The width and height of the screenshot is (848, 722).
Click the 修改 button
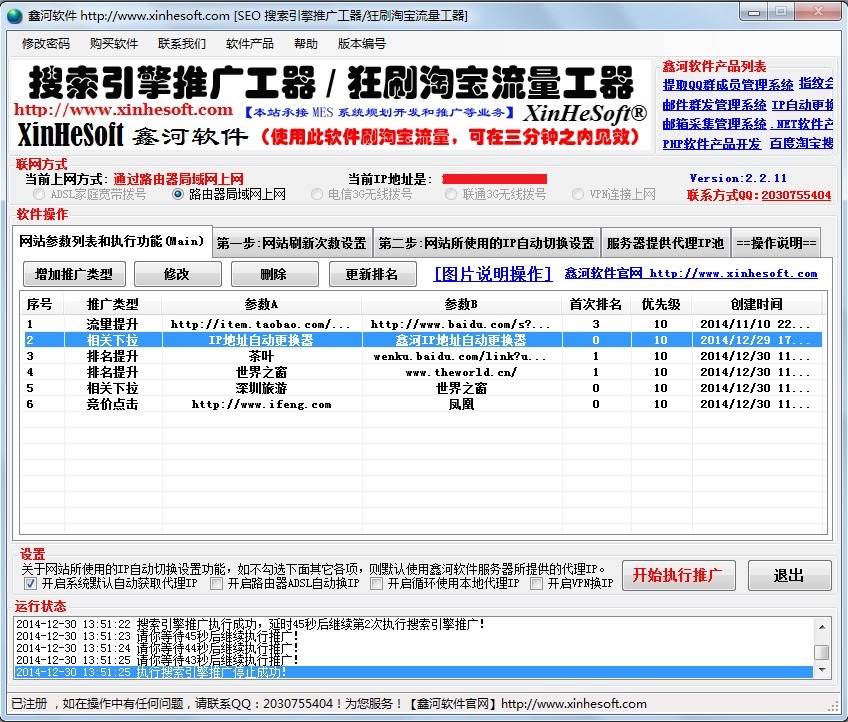click(177, 274)
